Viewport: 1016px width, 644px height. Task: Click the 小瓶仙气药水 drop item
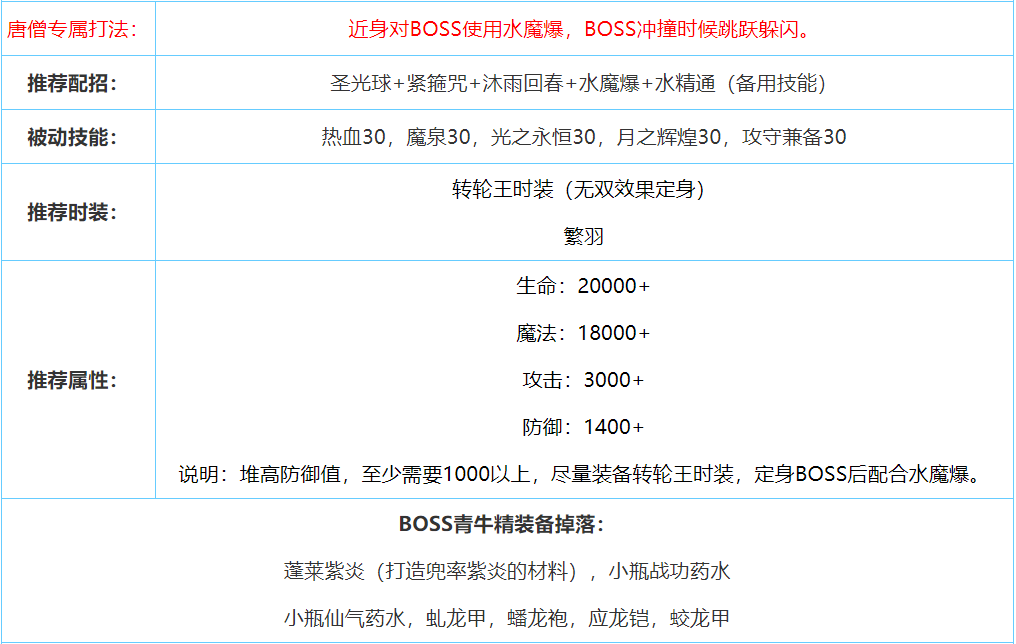pyautogui.click(x=343, y=618)
